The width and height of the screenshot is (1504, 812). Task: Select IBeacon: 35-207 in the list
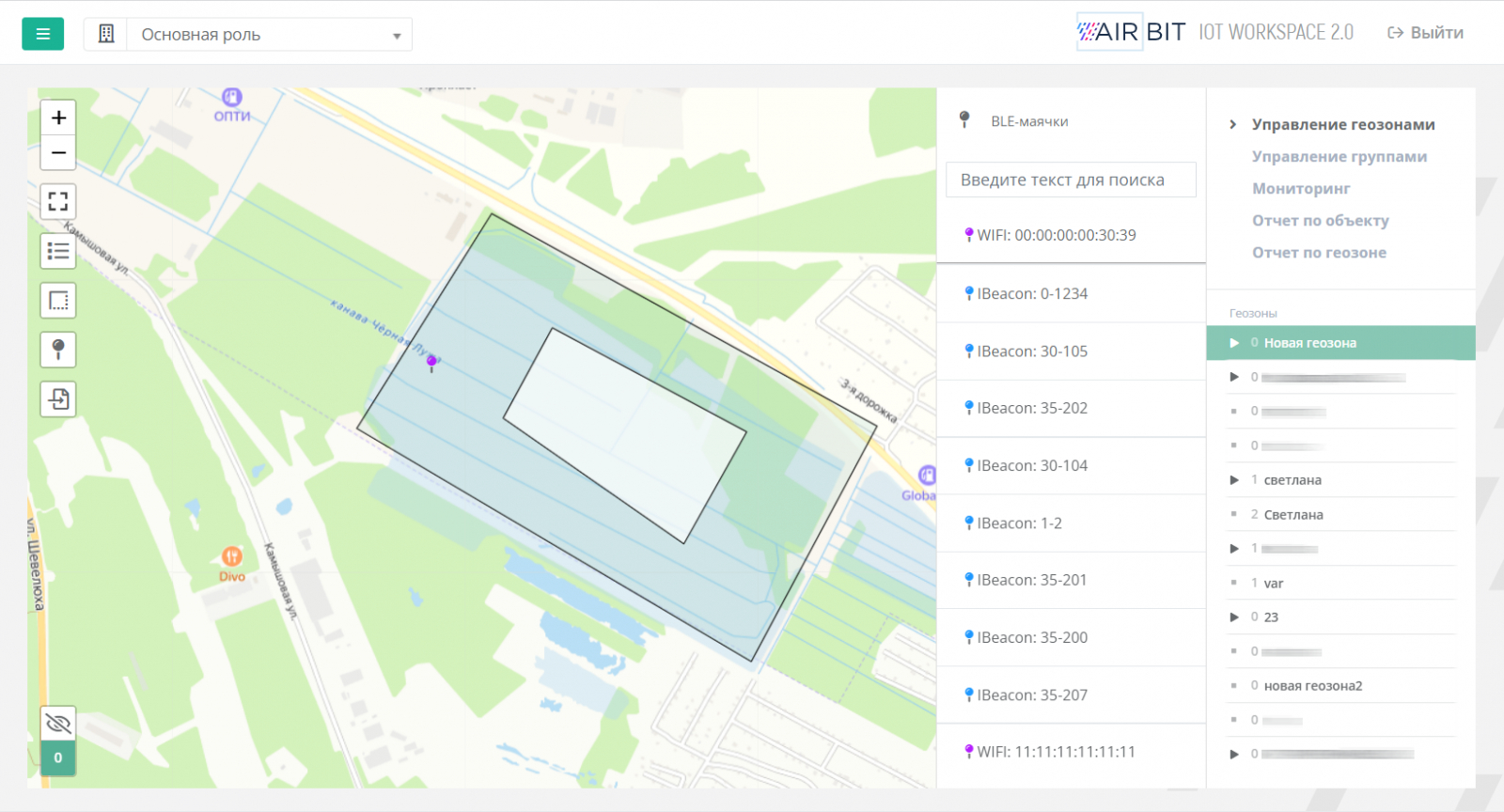coord(1071,695)
